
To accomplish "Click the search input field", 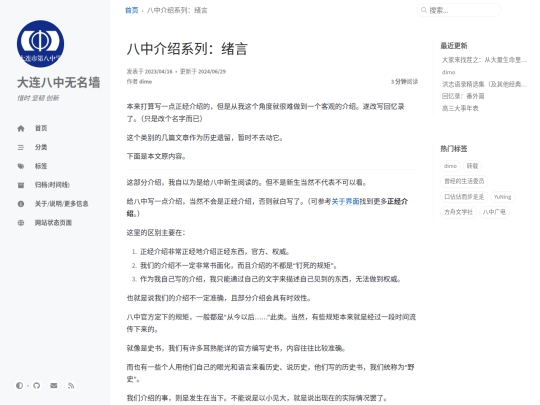I will [x=459, y=10].
